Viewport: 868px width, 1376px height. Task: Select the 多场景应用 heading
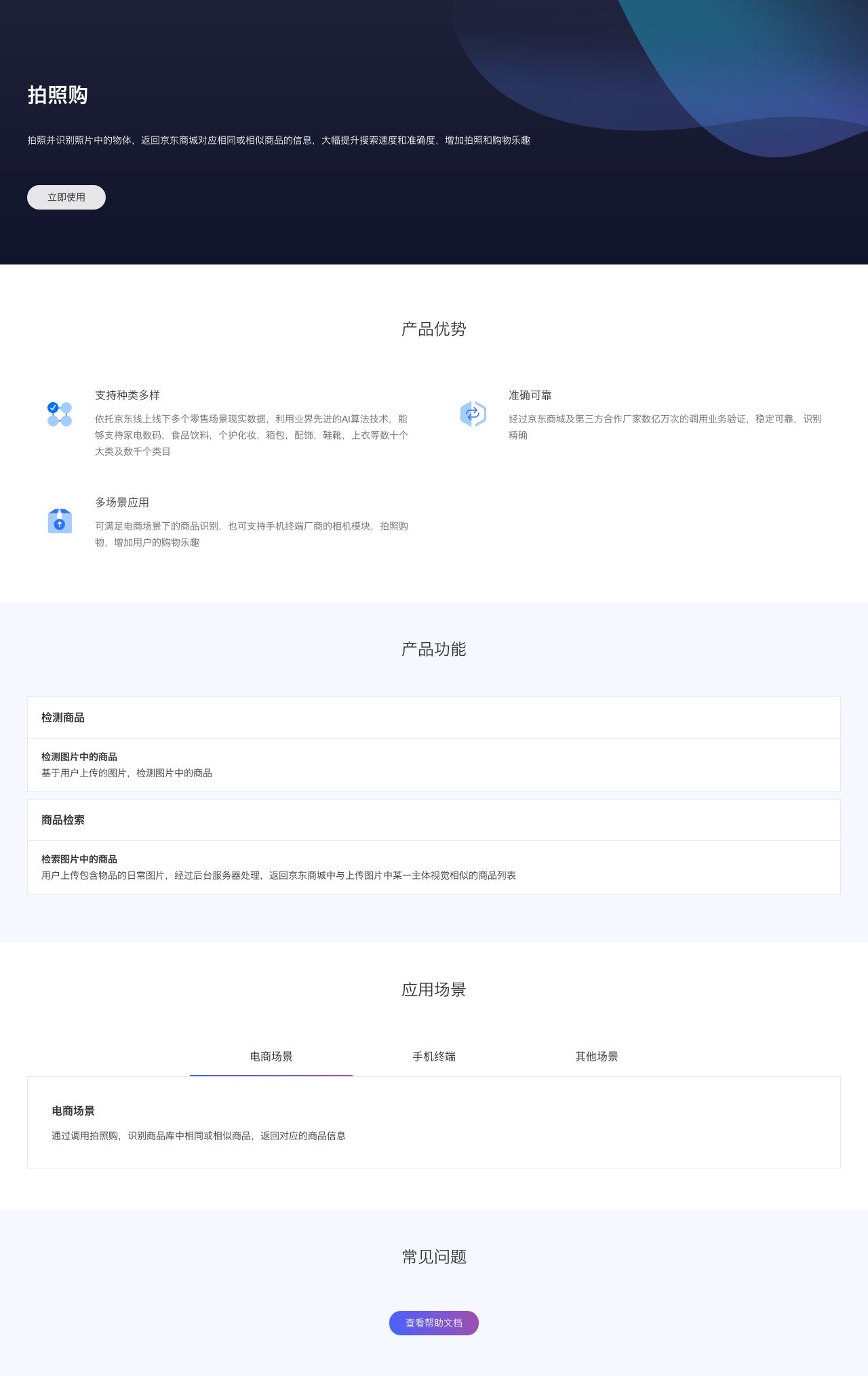pyautogui.click(x=122, y=503)
